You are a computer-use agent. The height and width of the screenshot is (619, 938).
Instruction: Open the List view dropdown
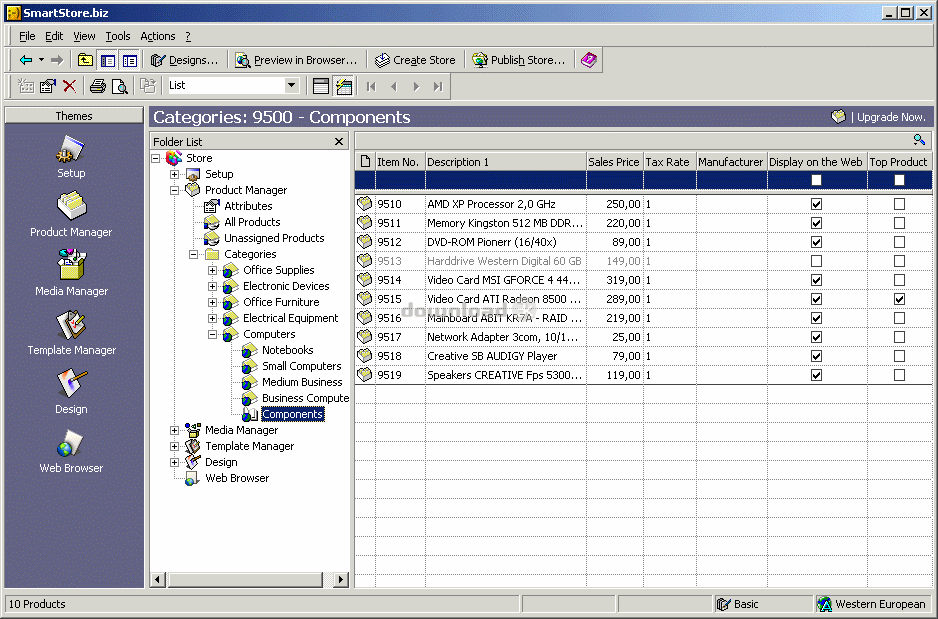[x=291, y=86]
